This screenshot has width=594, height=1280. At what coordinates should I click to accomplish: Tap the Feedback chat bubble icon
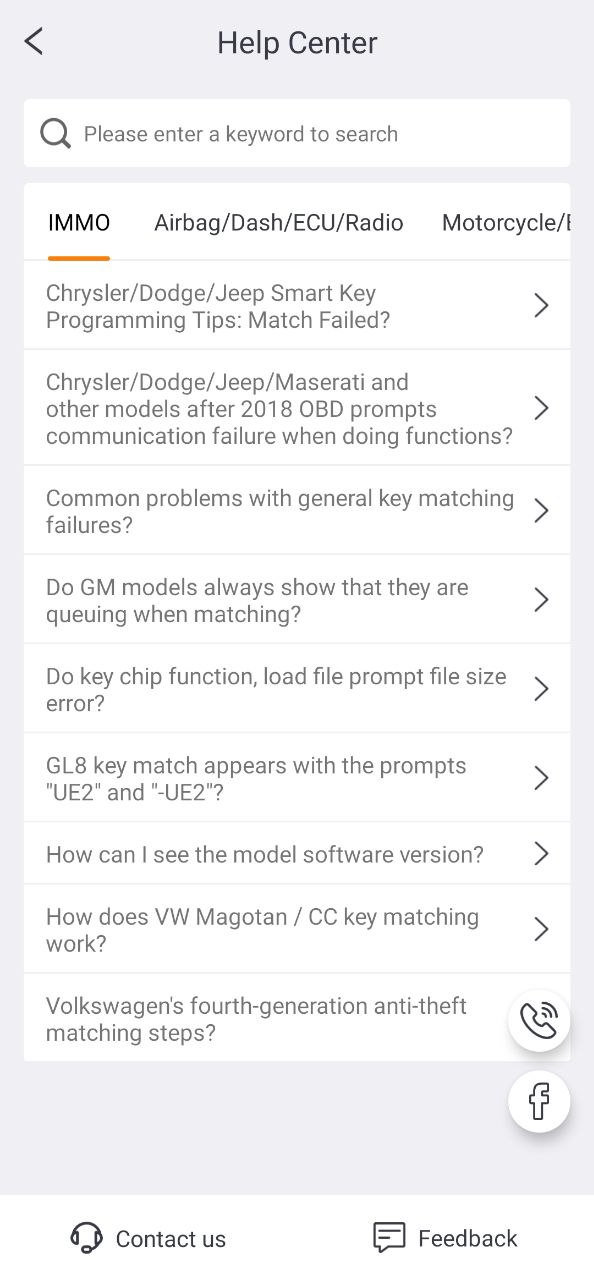coord(389,1238)
